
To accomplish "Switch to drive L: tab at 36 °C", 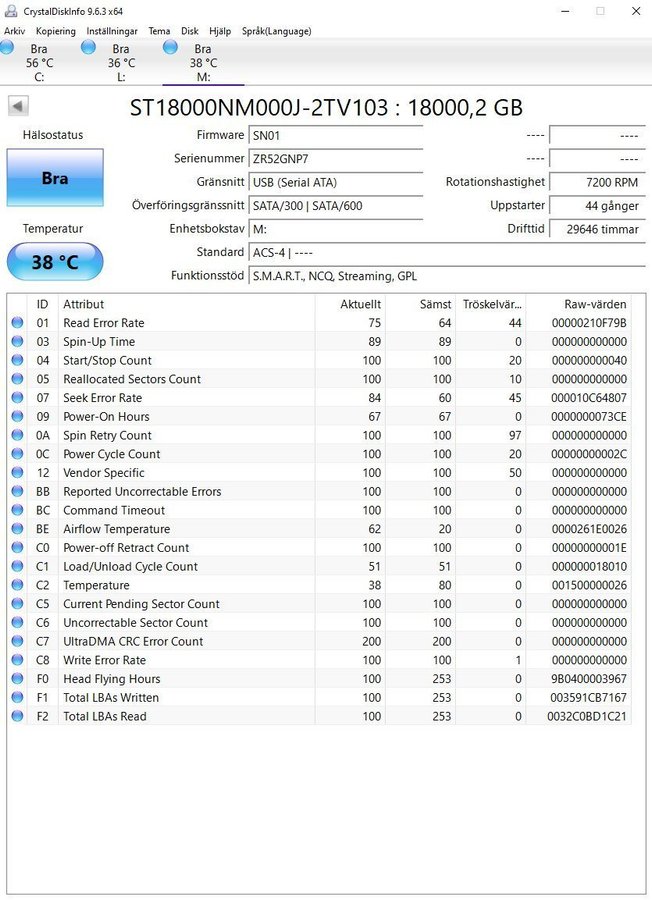I will click(121, 63).
